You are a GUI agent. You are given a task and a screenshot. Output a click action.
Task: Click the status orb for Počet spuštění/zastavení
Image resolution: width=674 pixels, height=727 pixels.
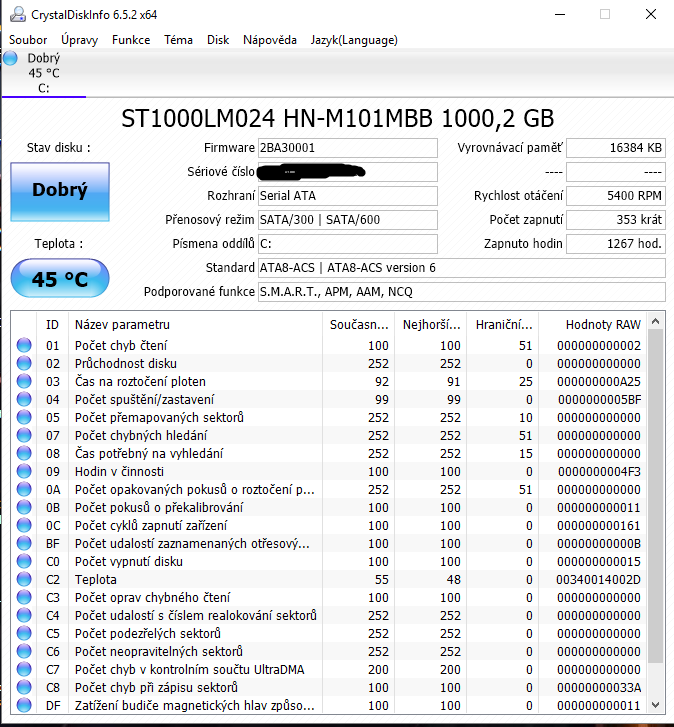[24, 399]
